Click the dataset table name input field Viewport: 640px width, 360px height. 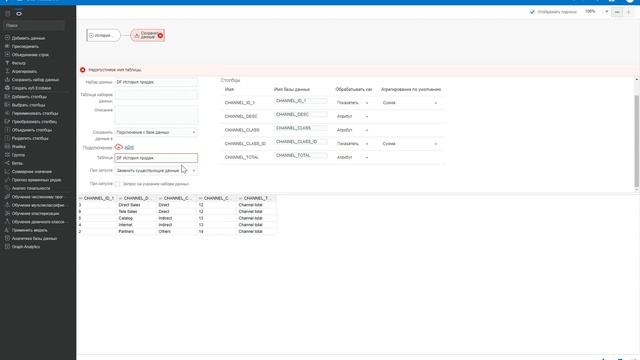(156, 95)
